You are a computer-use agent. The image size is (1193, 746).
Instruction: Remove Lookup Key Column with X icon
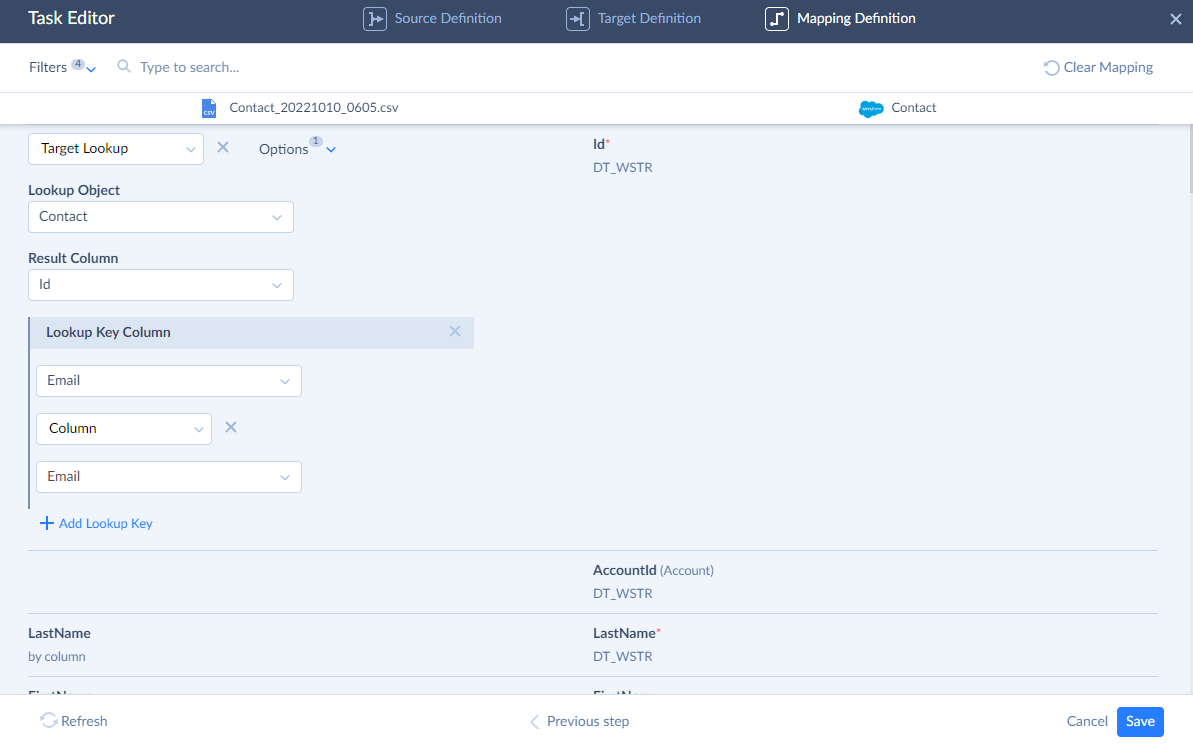[x=455, y=332]
